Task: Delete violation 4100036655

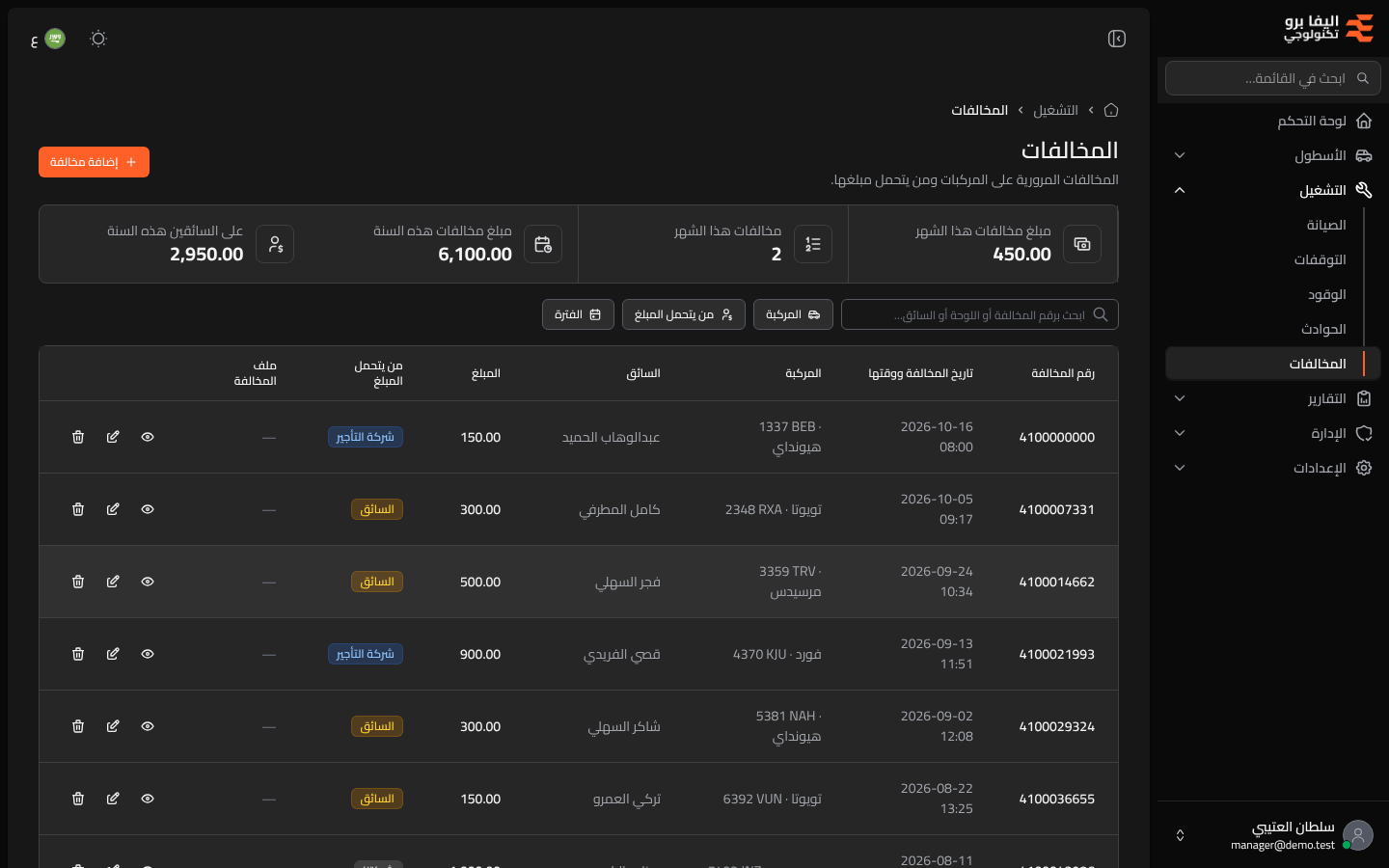Action: [x=78, y=799]
